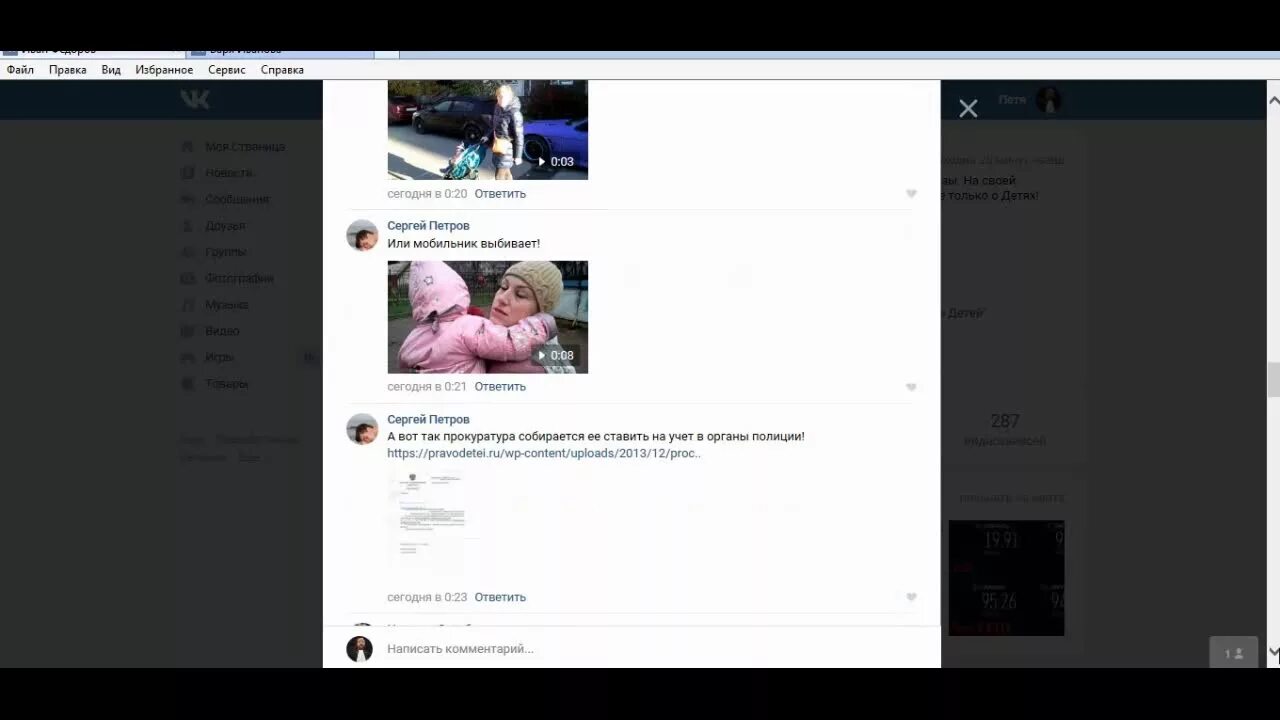Screen dimensions: 1280x720
Task: Click the avatar beside the прокуратура comment
Action: (362, 429)
